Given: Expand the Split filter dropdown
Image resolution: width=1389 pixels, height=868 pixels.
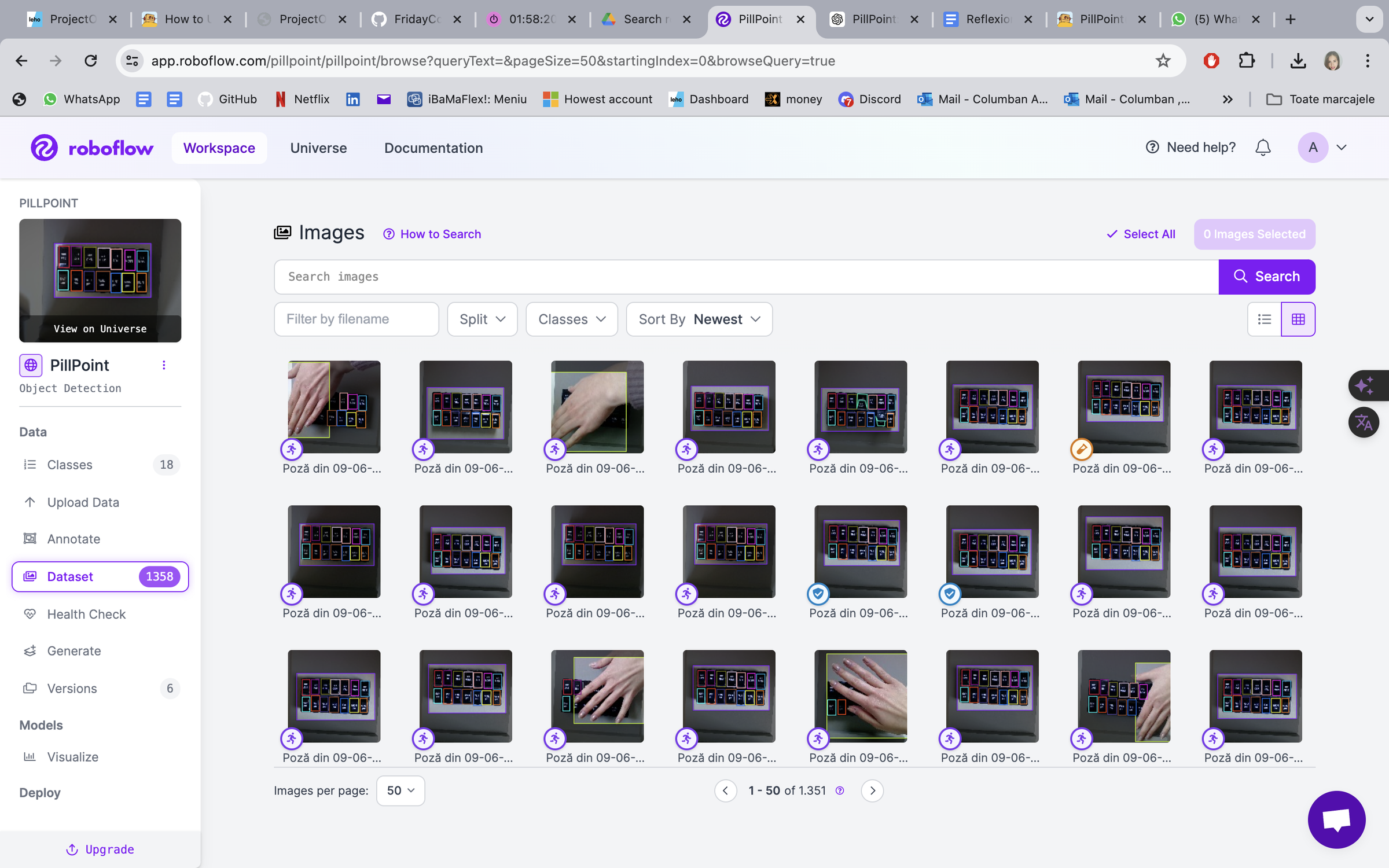Looking at the screenshot, I should (482, 319).
